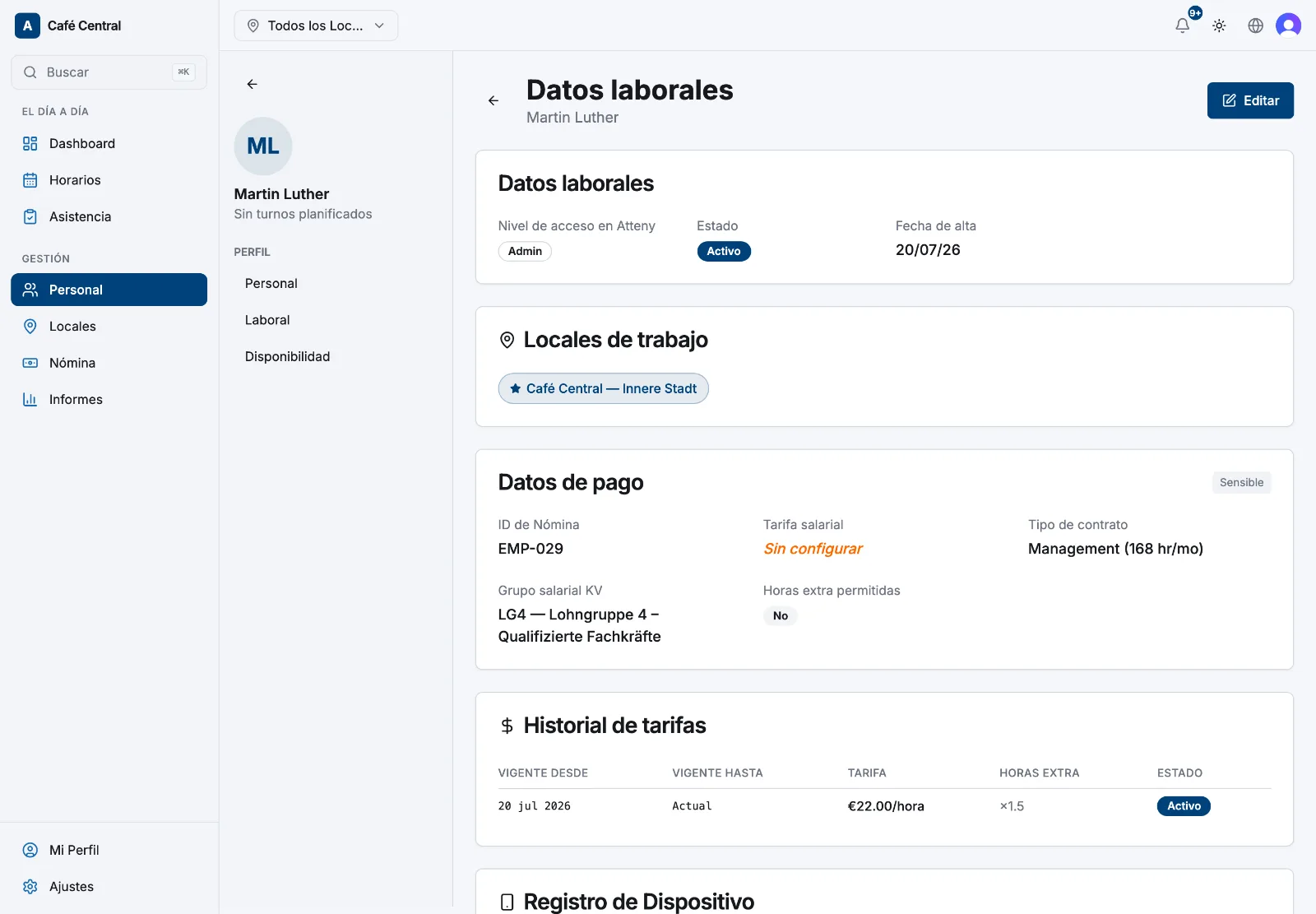Go back using the profile panel arrow
This screenshot has height=914, width=1316.
pos(253,84)
